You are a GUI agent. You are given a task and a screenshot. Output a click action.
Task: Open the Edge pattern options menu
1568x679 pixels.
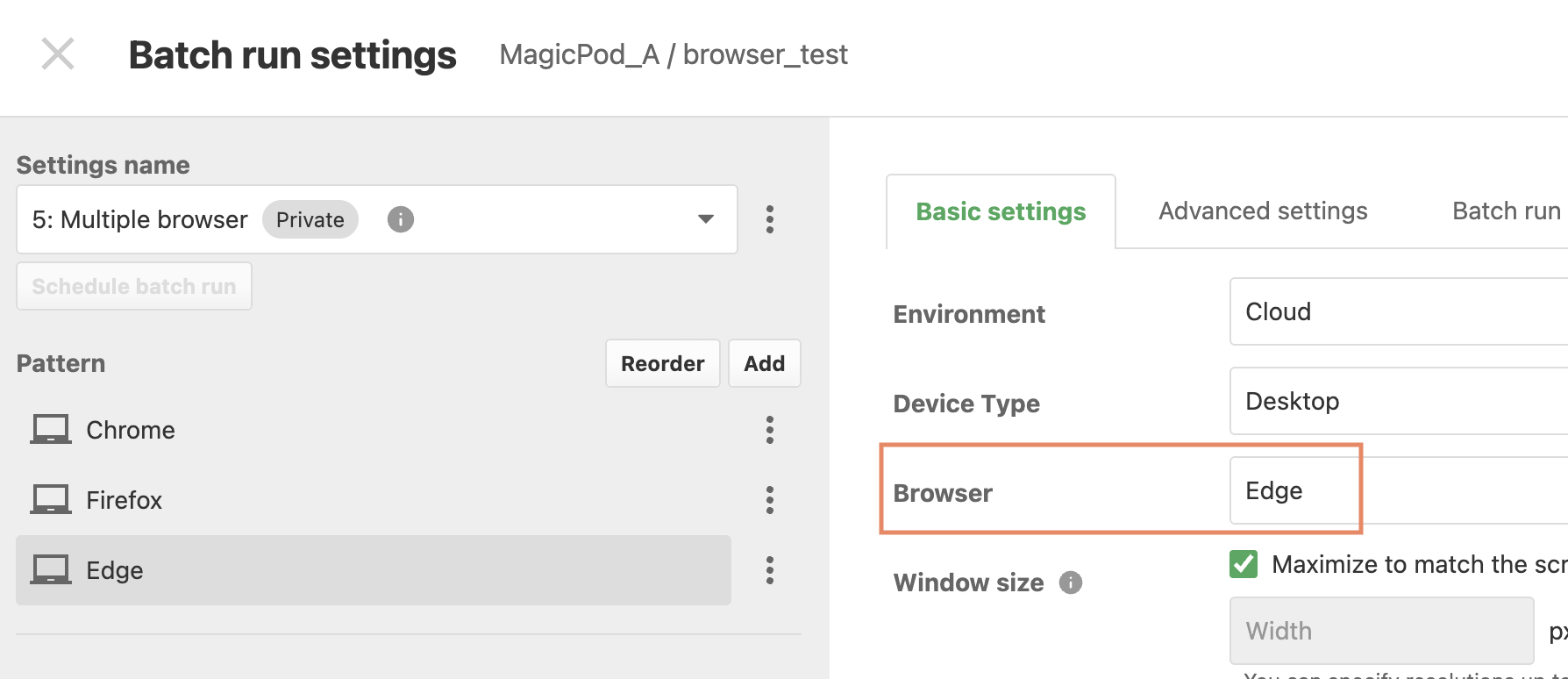click(x=770, y=570)
